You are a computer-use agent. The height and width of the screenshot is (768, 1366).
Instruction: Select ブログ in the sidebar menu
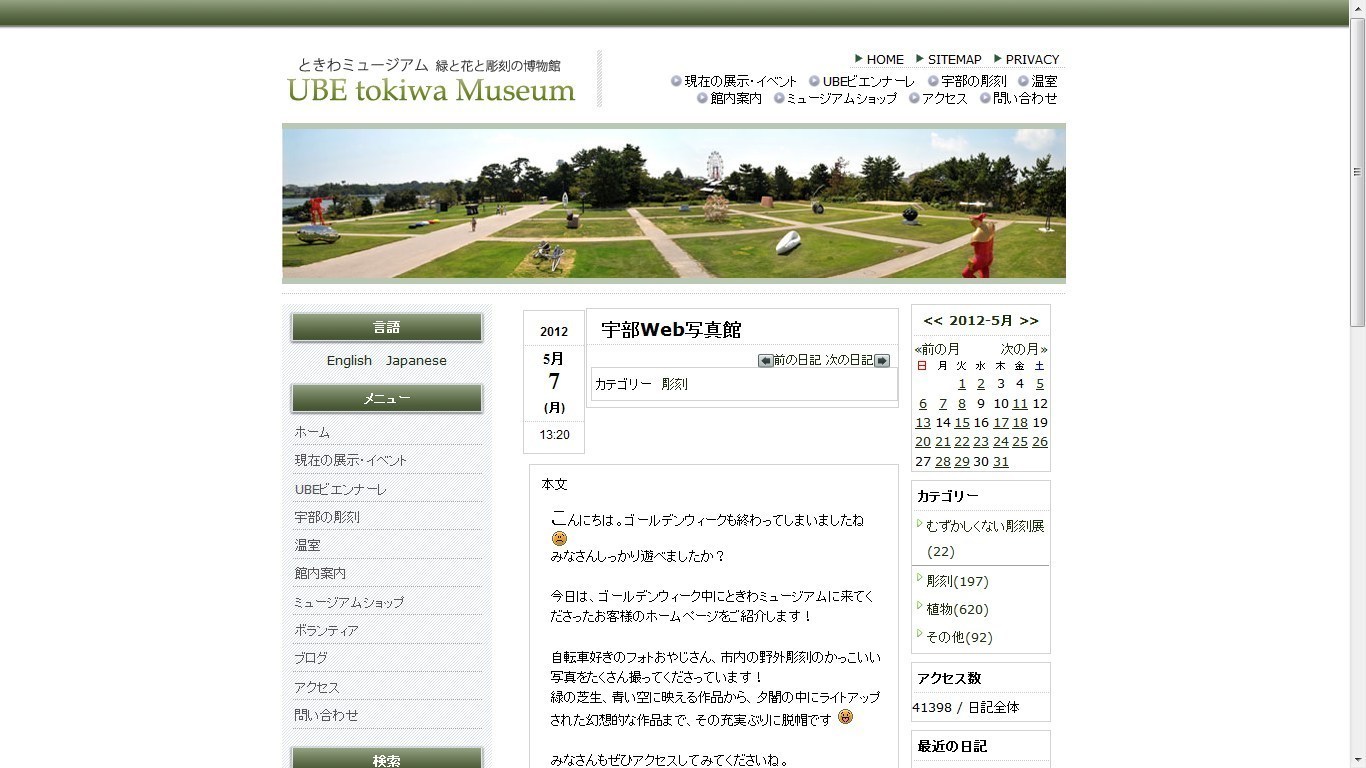311,658
